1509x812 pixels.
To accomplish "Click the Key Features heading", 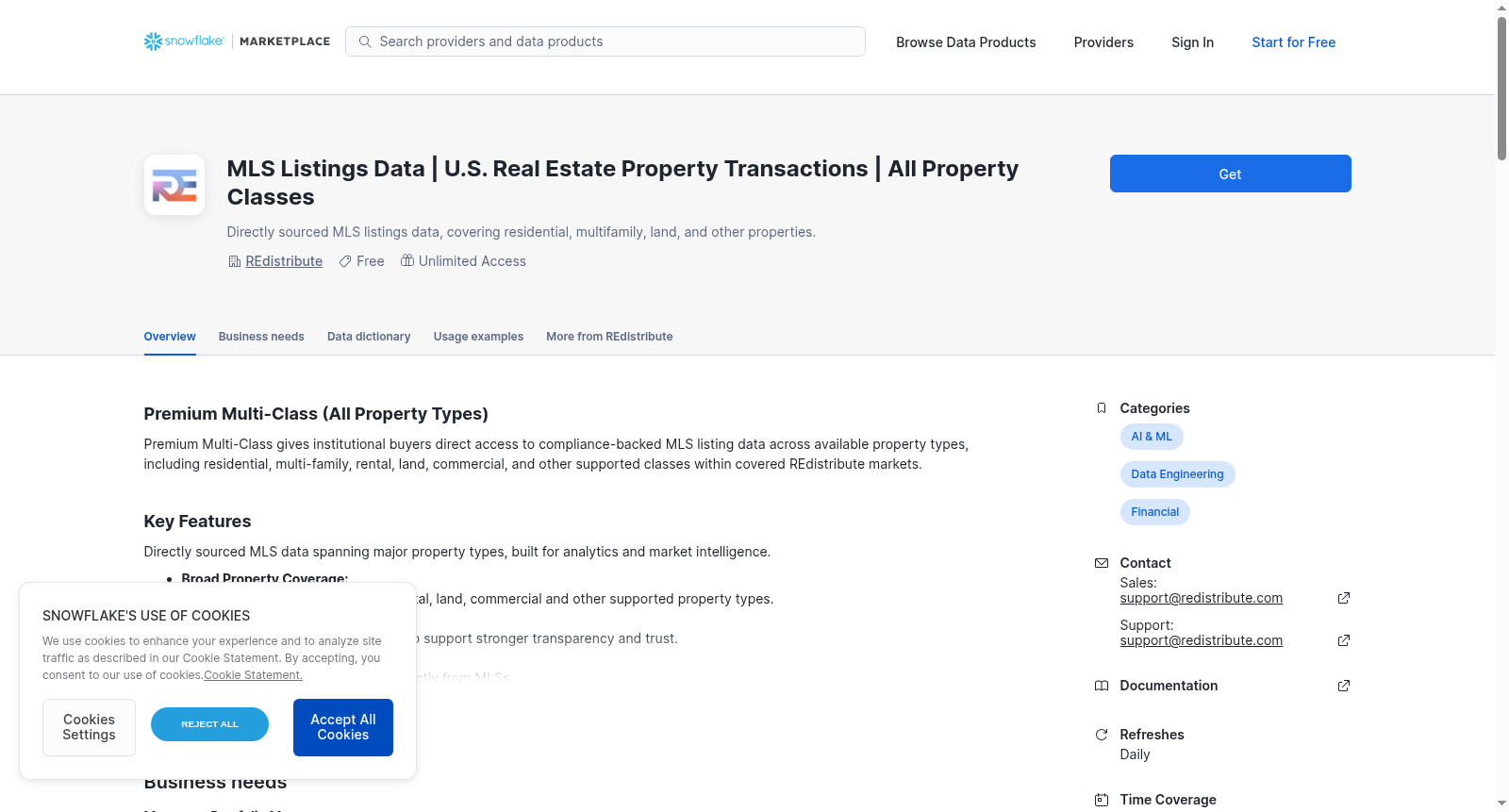I will [x=197, y=522].
